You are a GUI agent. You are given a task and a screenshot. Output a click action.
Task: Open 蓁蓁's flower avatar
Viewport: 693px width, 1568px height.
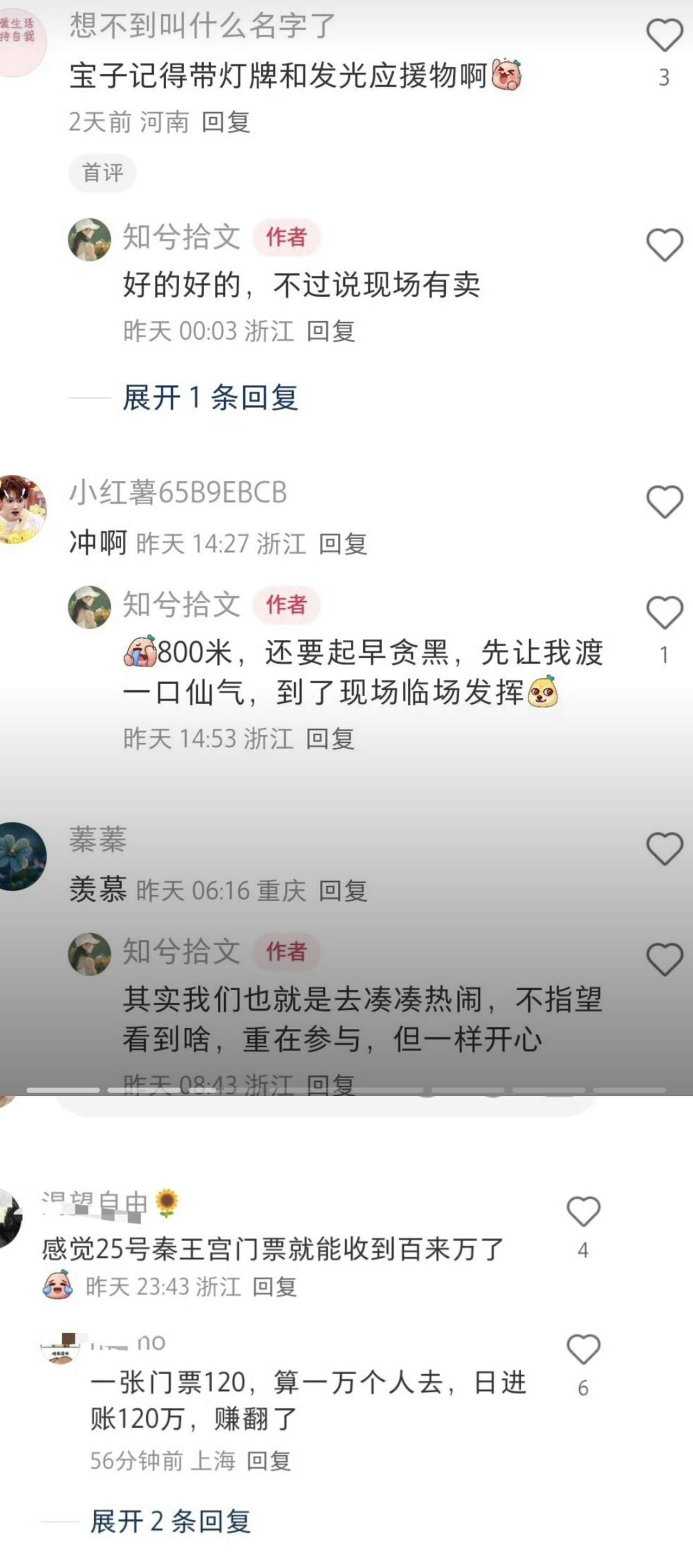click(23, 857)
